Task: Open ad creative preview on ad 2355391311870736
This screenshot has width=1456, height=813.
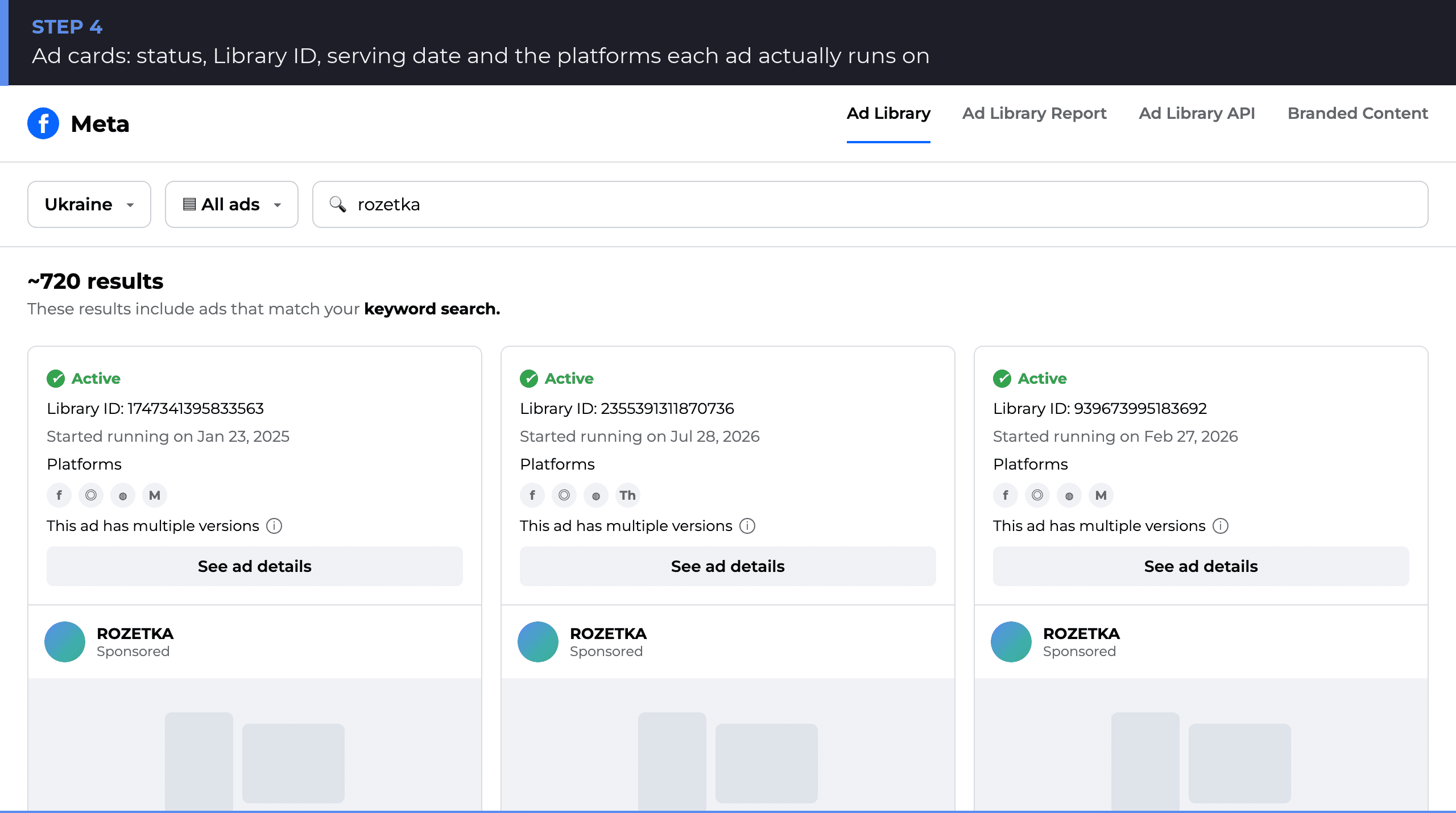Action: tap(728, 745)
